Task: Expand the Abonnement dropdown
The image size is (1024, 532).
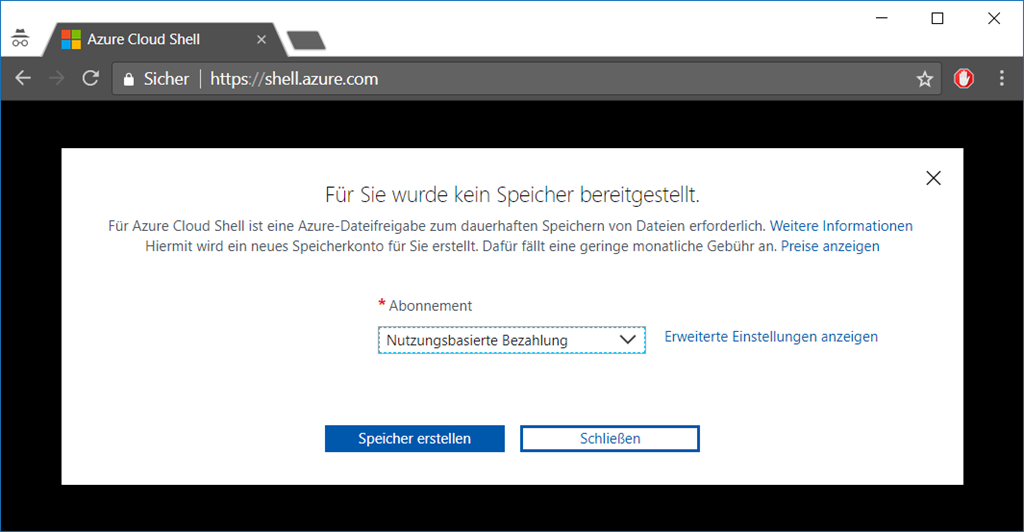Action: (511, 340)
